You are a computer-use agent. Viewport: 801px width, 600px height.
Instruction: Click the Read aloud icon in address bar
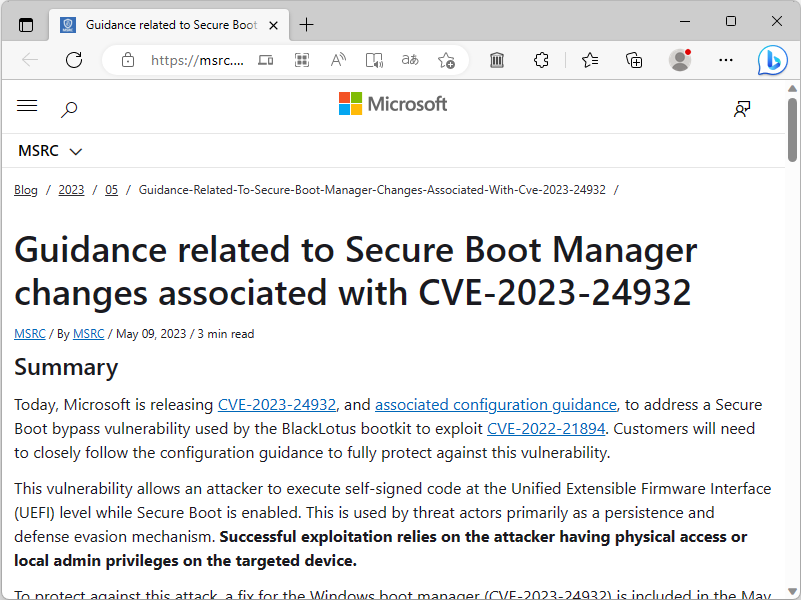coord(338,60)
